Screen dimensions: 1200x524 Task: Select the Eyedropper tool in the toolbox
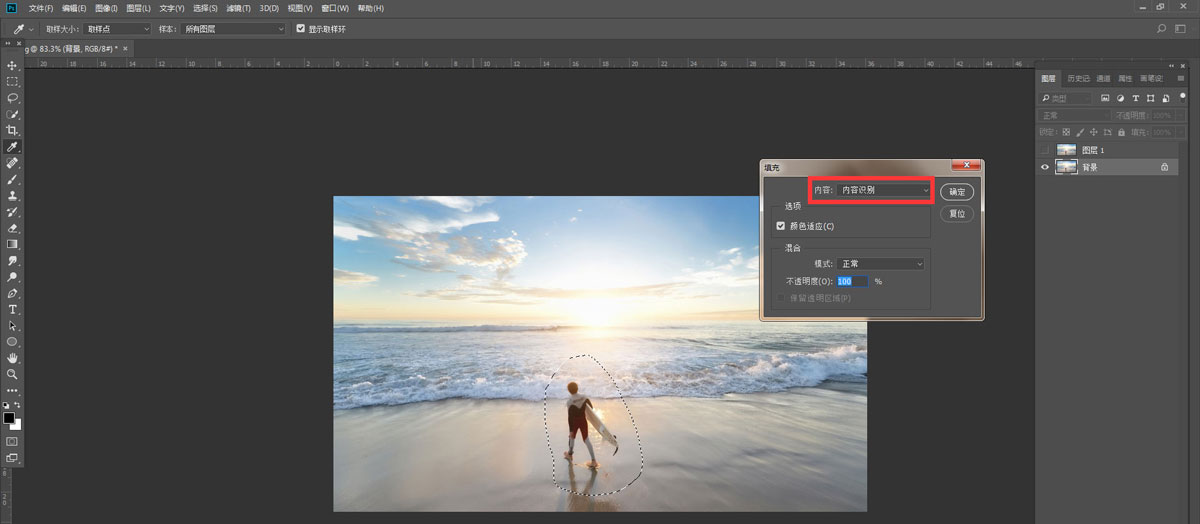12,147
